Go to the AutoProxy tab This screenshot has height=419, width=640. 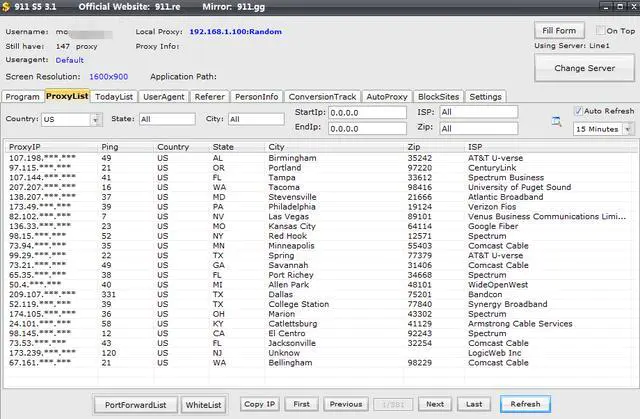pos(387,97)
